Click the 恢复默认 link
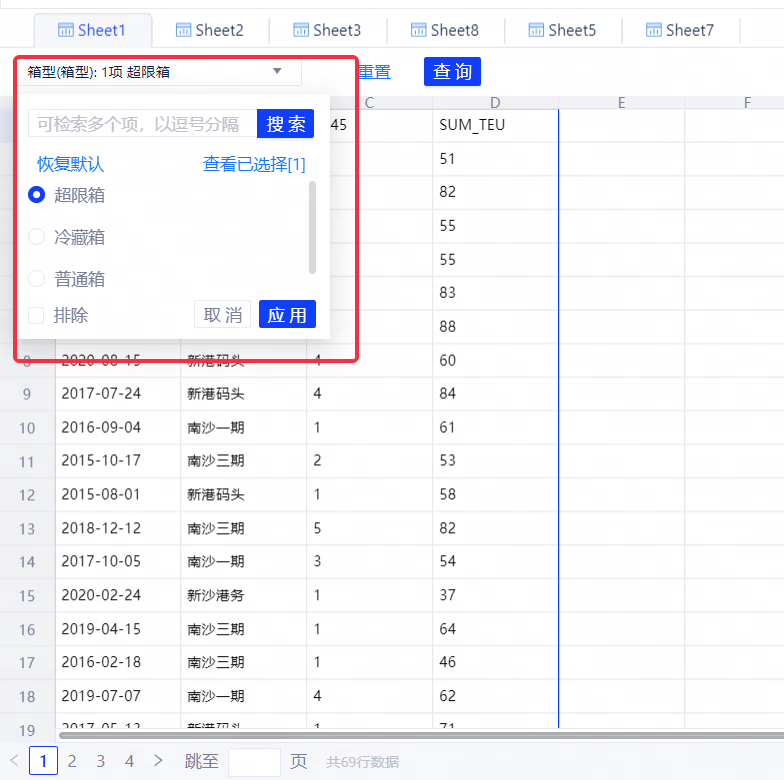The width and height of the screenshot is (784, 780). click(x=70, y=164)
